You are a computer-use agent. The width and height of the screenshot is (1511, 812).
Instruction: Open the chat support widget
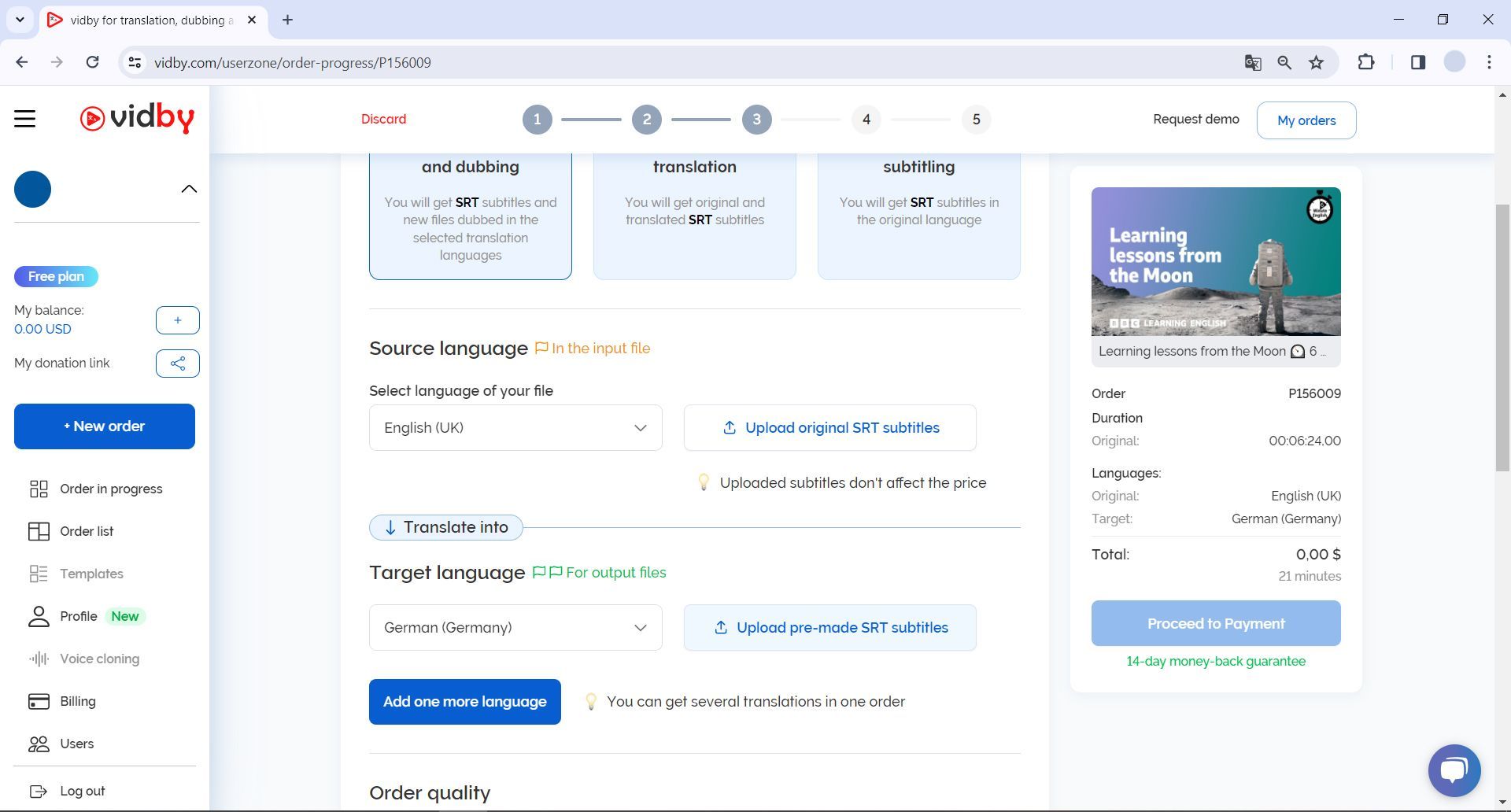[x=1455, y=770]
